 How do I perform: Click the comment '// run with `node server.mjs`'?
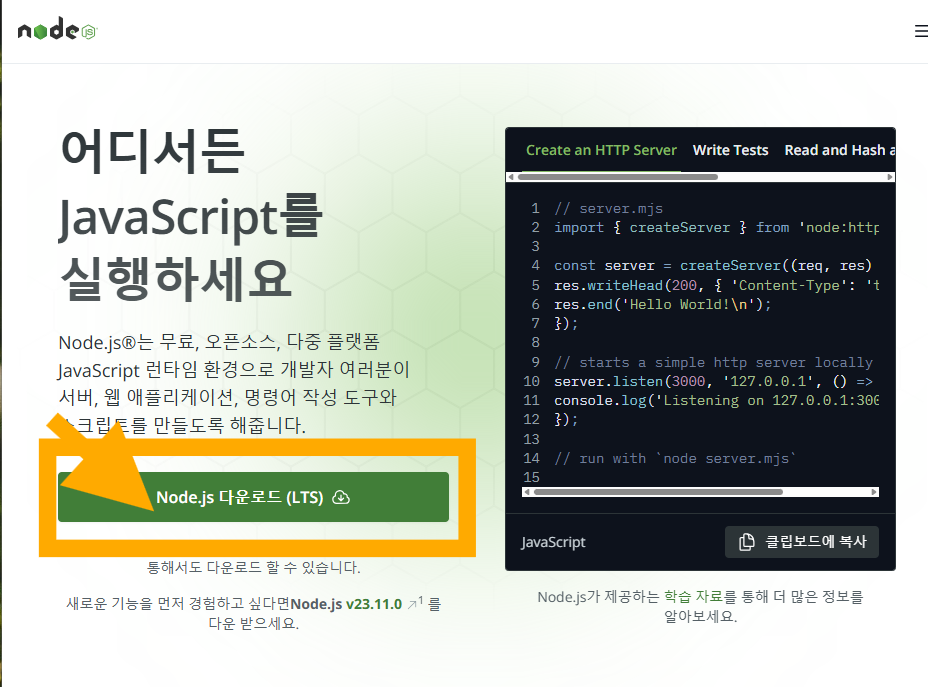point(675,458)
